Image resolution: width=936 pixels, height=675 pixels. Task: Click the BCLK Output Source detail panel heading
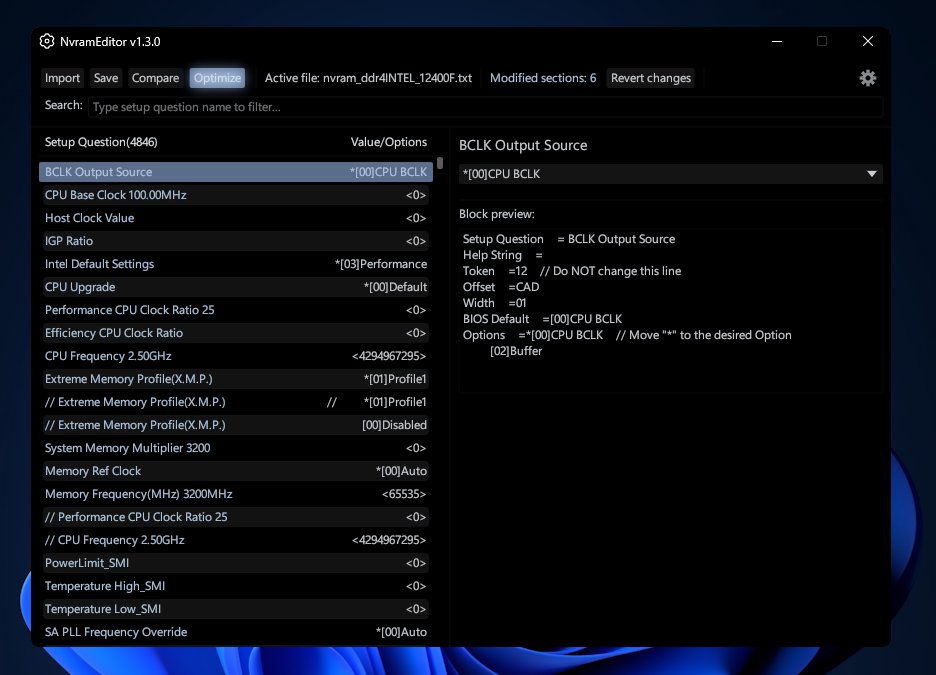point(523,146)
